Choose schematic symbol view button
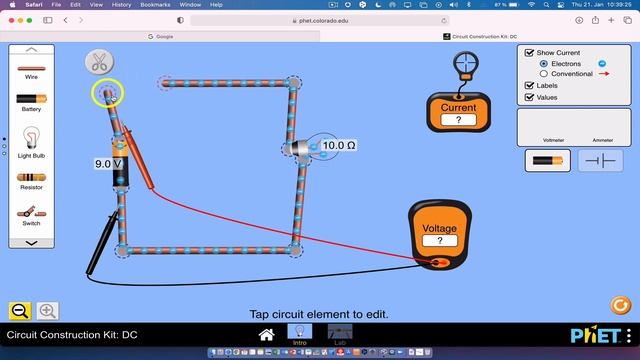 click(600, 161)
